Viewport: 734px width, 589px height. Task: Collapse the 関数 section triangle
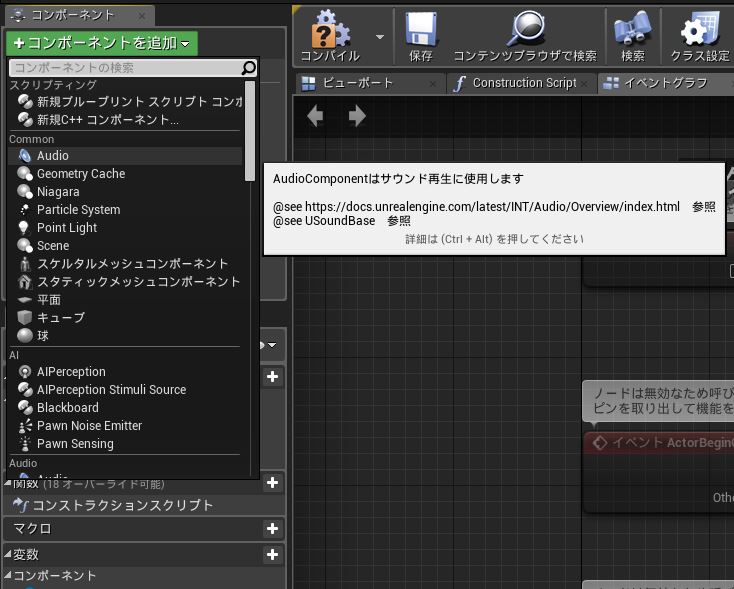pyautogui.click(x=7, y=483)
